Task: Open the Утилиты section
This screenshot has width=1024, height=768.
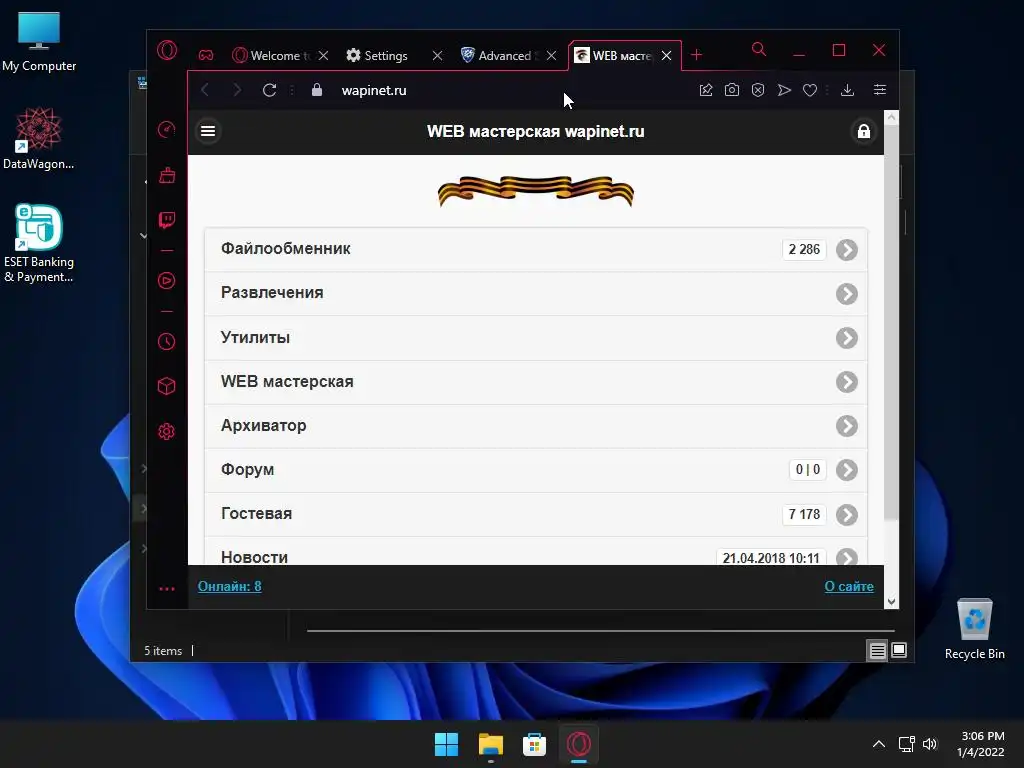Action: (536, 338)
